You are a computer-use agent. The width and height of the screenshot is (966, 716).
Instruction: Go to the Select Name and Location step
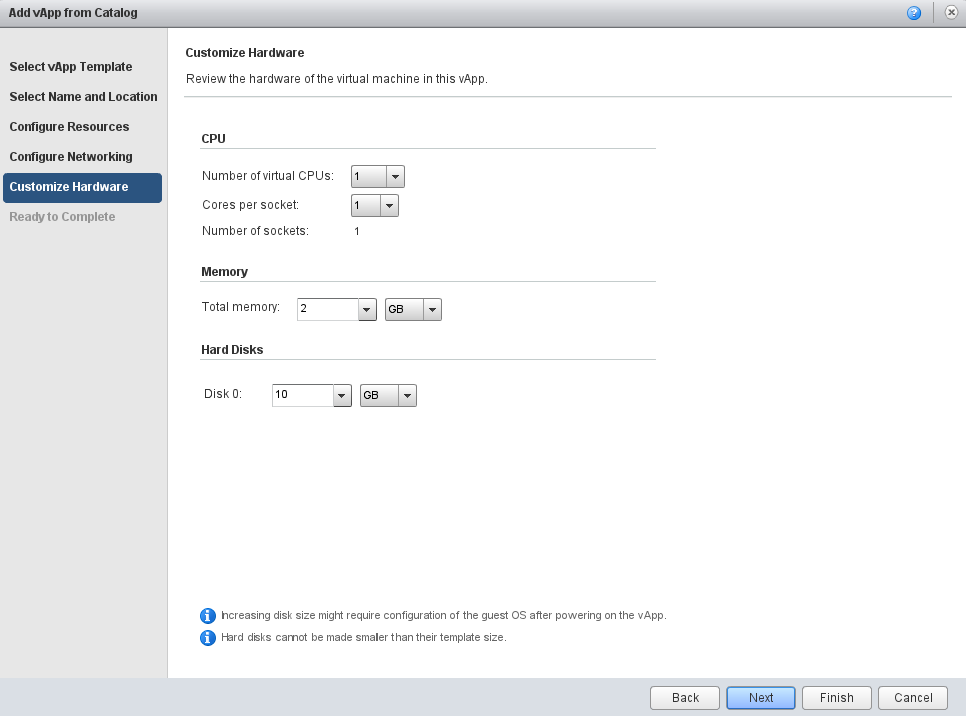[83, 97]
